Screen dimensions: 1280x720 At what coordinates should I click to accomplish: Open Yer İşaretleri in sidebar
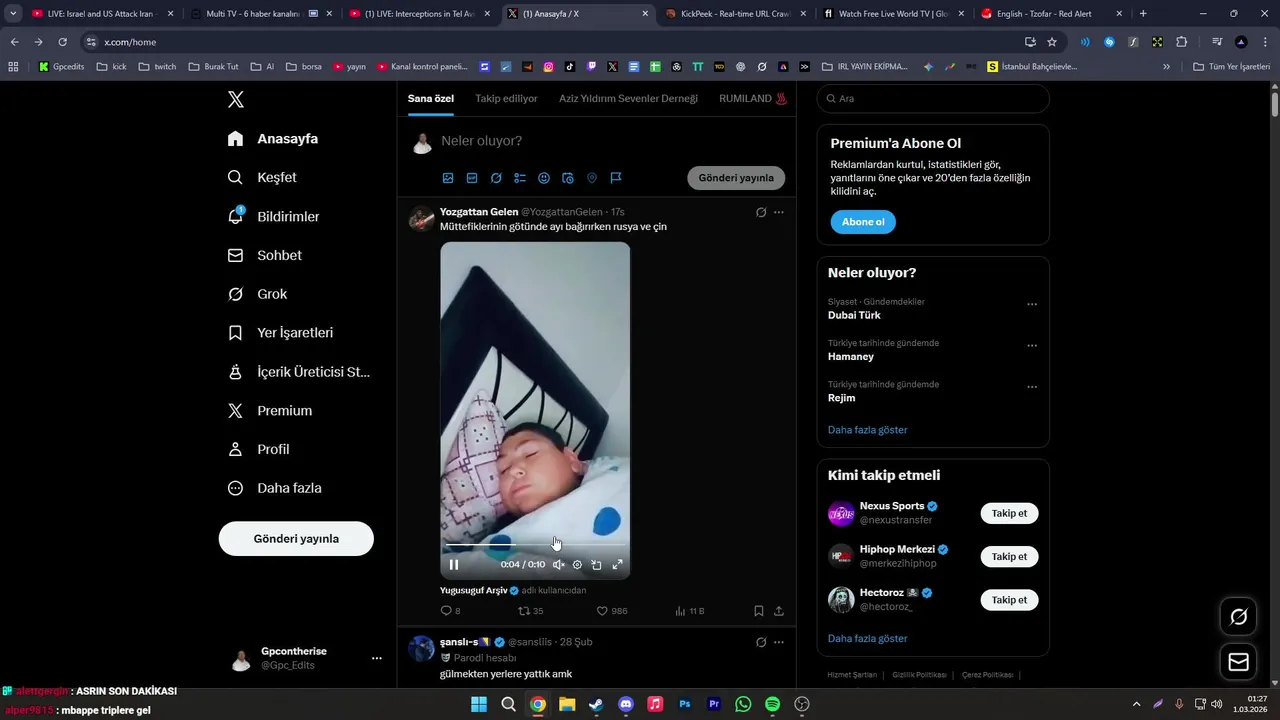point(281,332)
